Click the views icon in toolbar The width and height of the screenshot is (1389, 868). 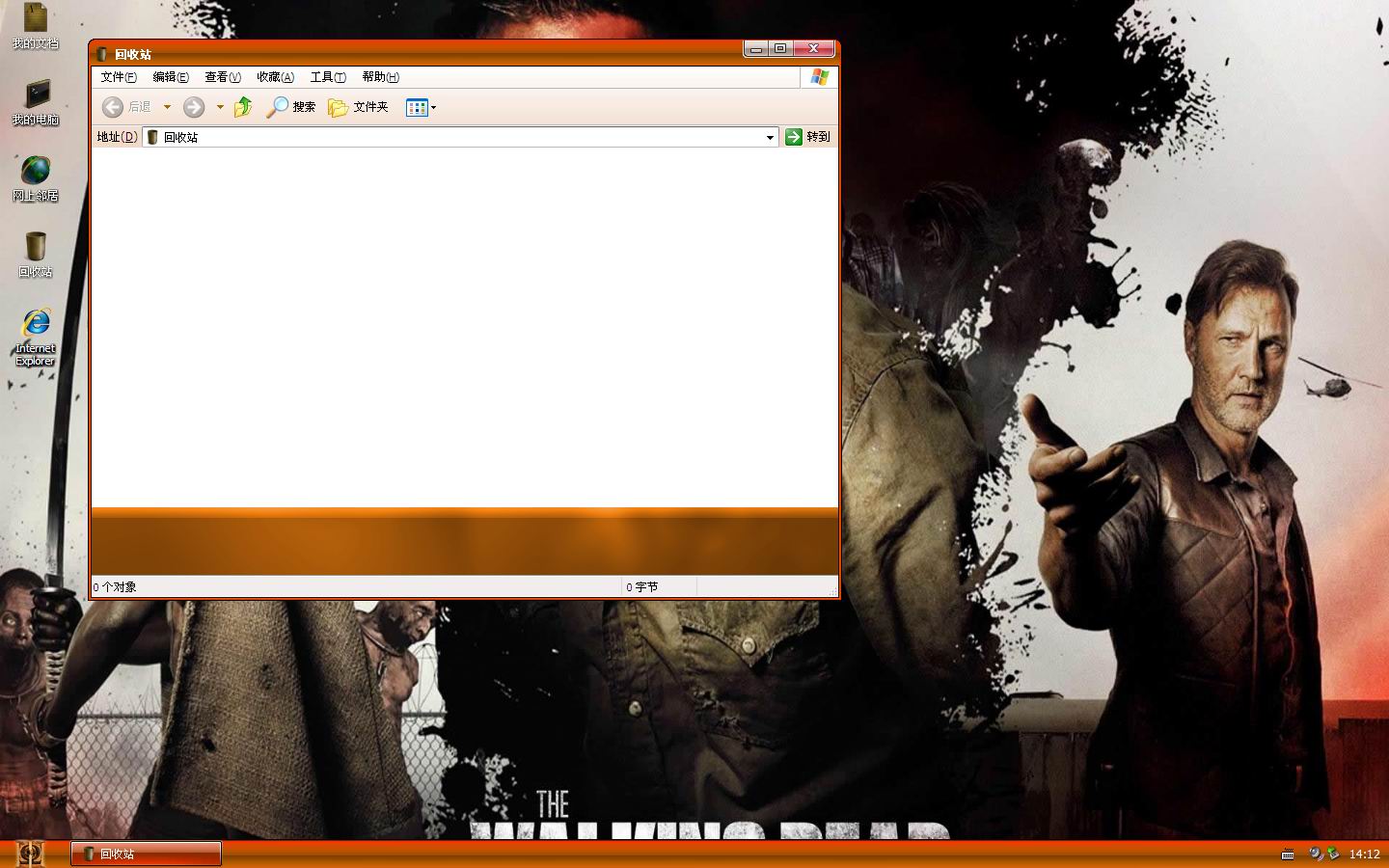pos(417,107)
